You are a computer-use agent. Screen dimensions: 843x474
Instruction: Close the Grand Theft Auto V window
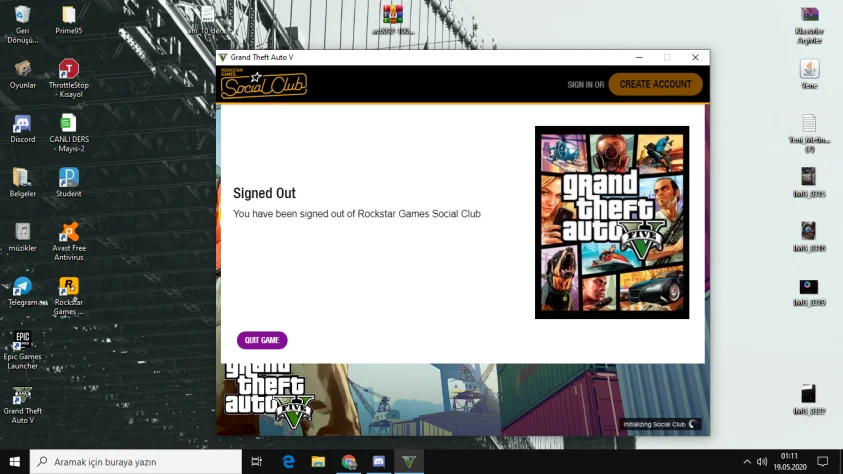coord(695,58)
